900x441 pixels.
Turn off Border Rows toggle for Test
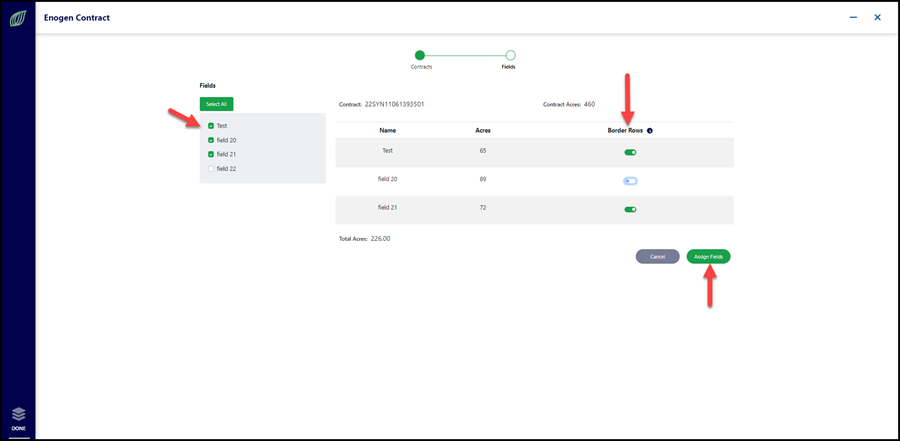(x=630, y=152)
